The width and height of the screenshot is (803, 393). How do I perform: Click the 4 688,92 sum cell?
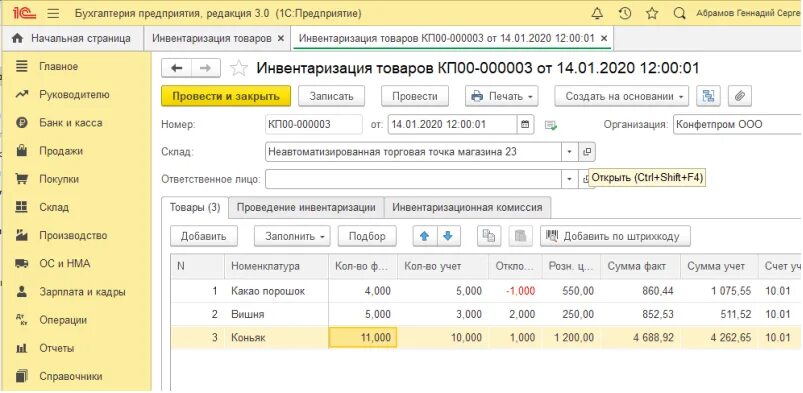(640, 337)
